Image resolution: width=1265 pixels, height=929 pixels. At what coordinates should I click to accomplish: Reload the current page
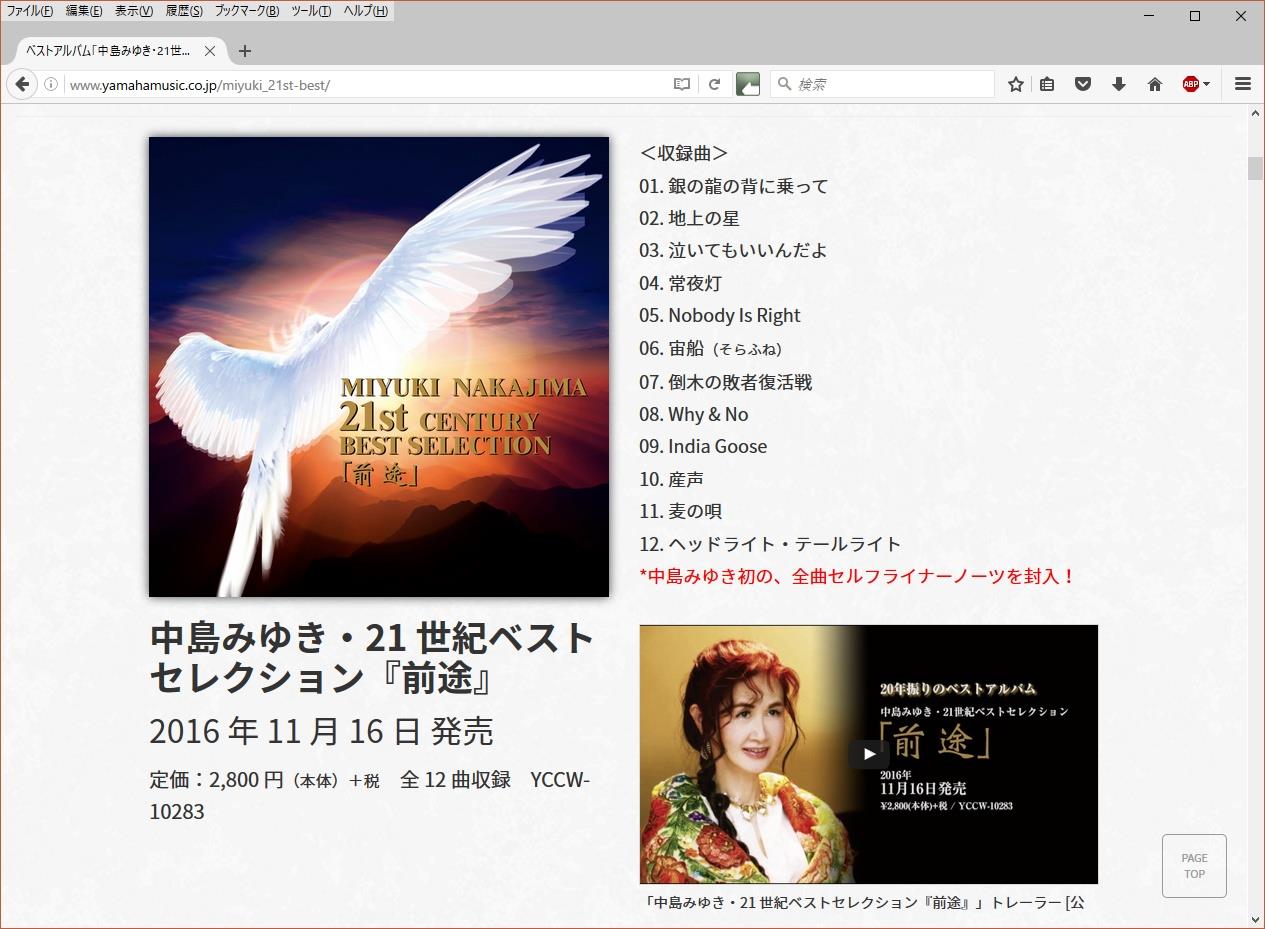(x=714, y=85)
